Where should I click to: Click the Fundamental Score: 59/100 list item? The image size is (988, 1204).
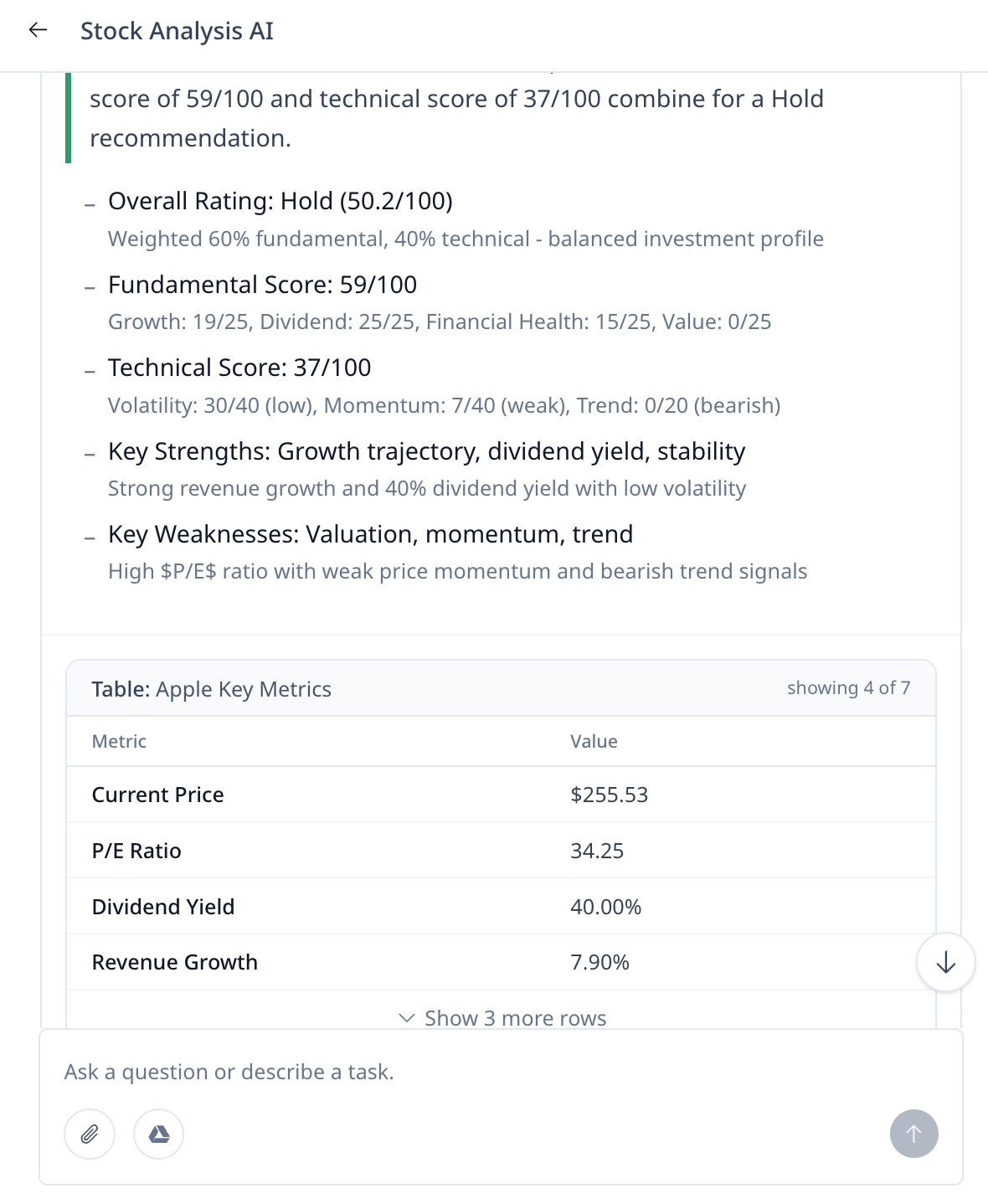tap(262, 285)
